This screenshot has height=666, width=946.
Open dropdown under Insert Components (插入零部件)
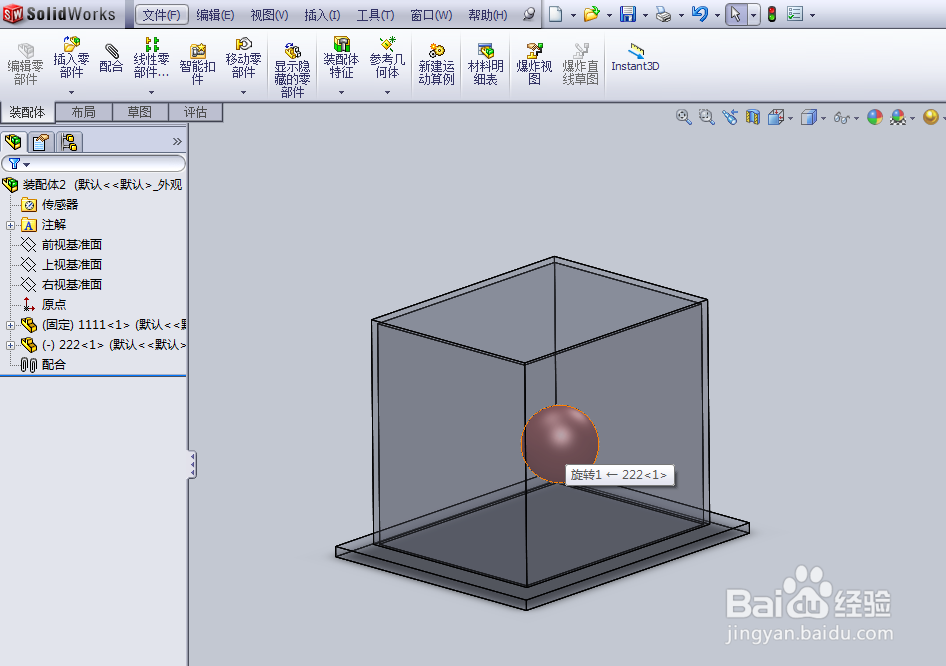coord(71,92)
